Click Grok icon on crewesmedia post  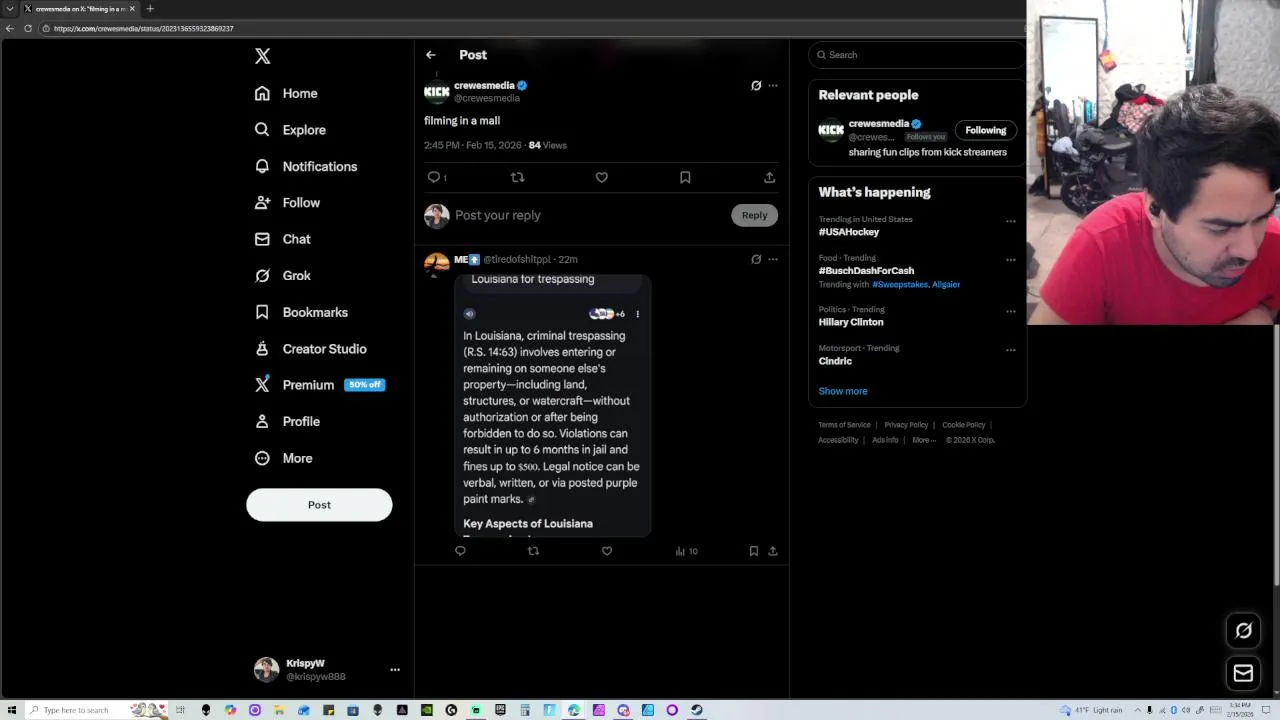coord(756,86)
